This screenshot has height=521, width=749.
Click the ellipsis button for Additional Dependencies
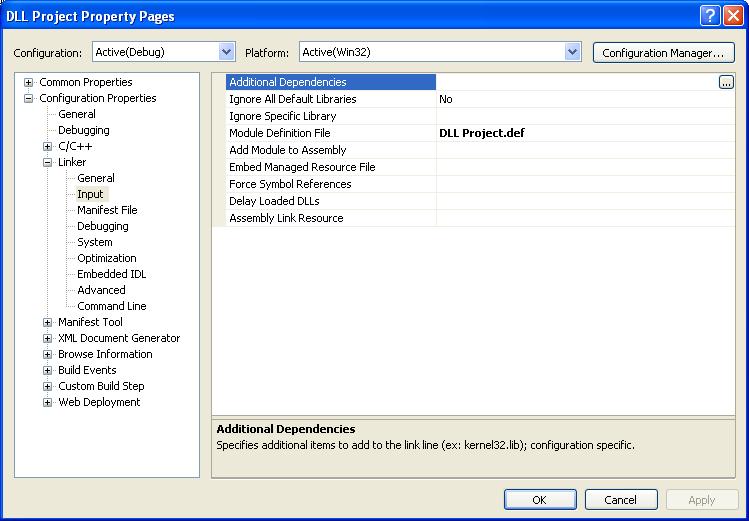pyautogui.click(x=726, y=83)
